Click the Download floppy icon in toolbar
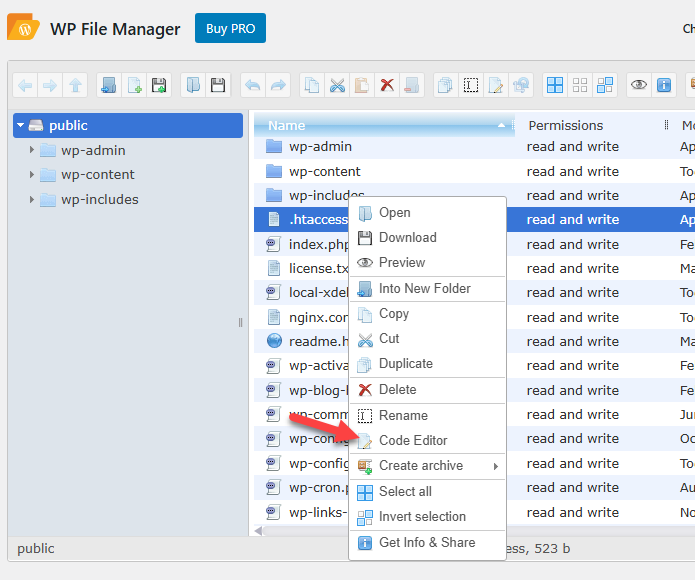Screen dimensions: 695x580 (218, 85)
